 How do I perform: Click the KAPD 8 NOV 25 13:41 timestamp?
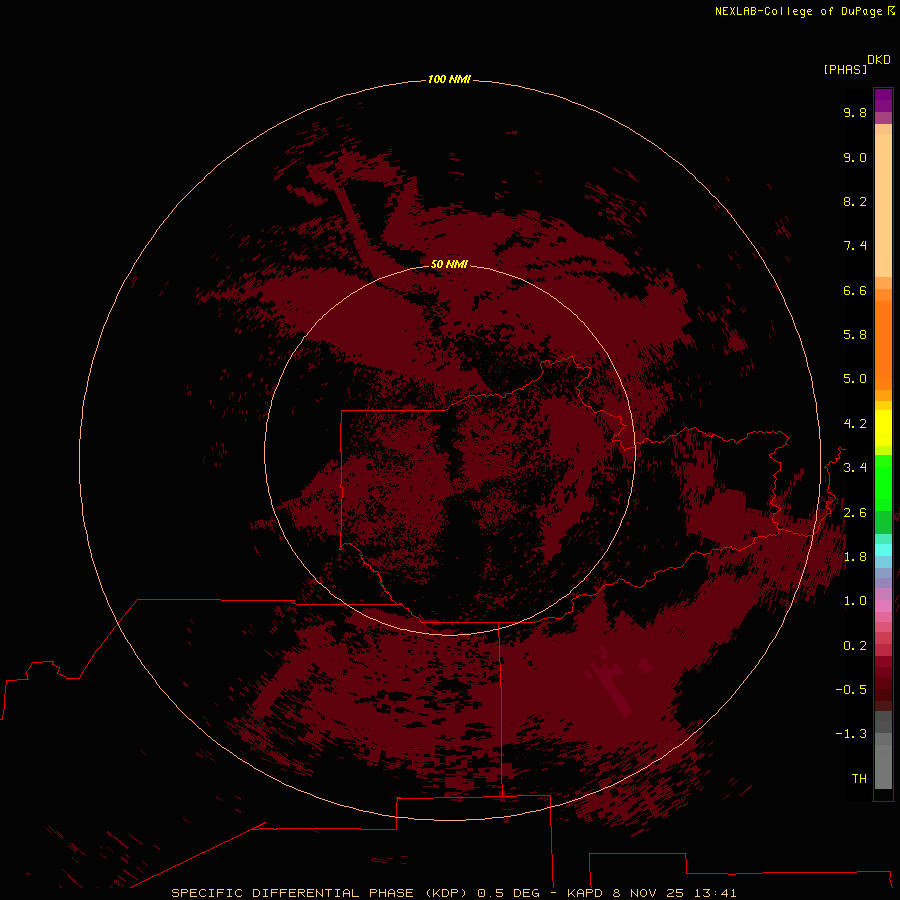coord(651,893)
